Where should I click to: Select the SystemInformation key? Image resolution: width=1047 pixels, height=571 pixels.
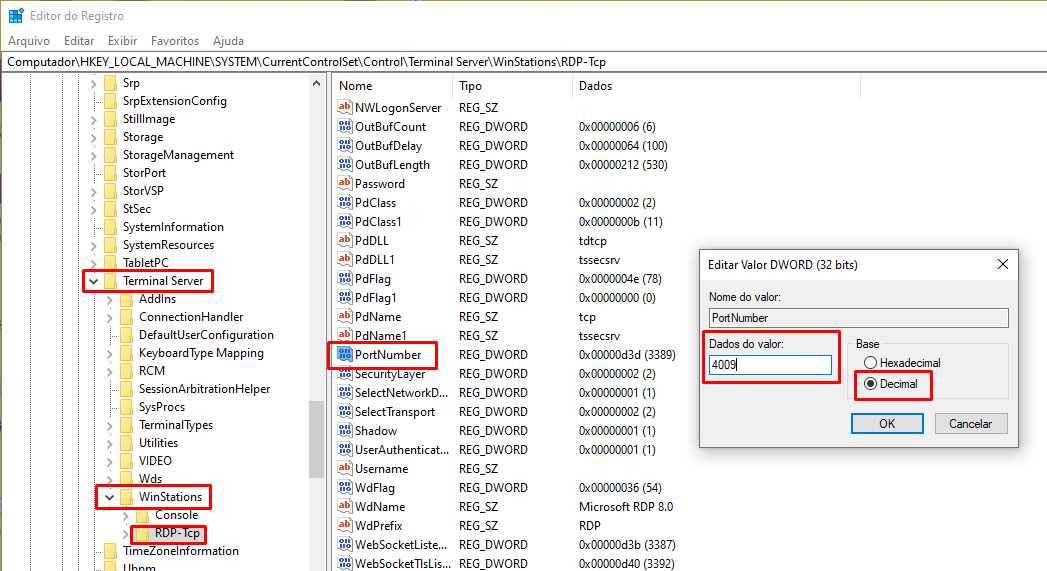[173, 227]
